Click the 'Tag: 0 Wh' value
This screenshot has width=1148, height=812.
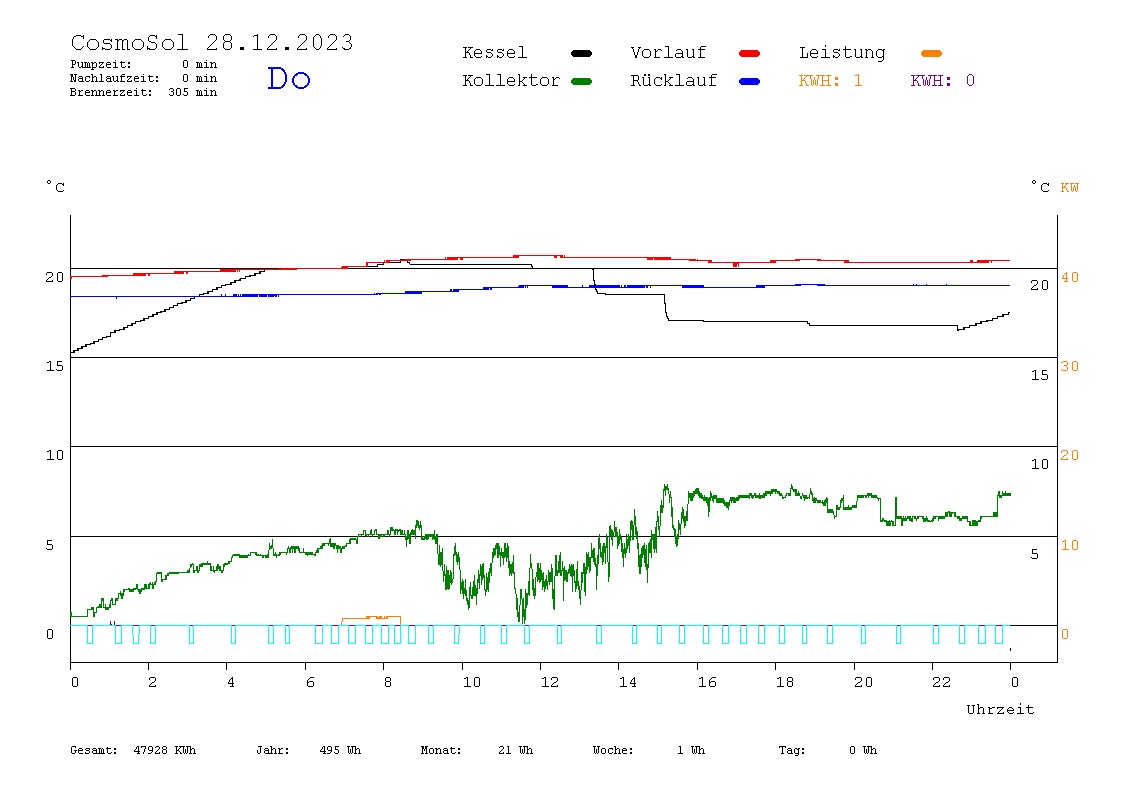tap(827, 750)
